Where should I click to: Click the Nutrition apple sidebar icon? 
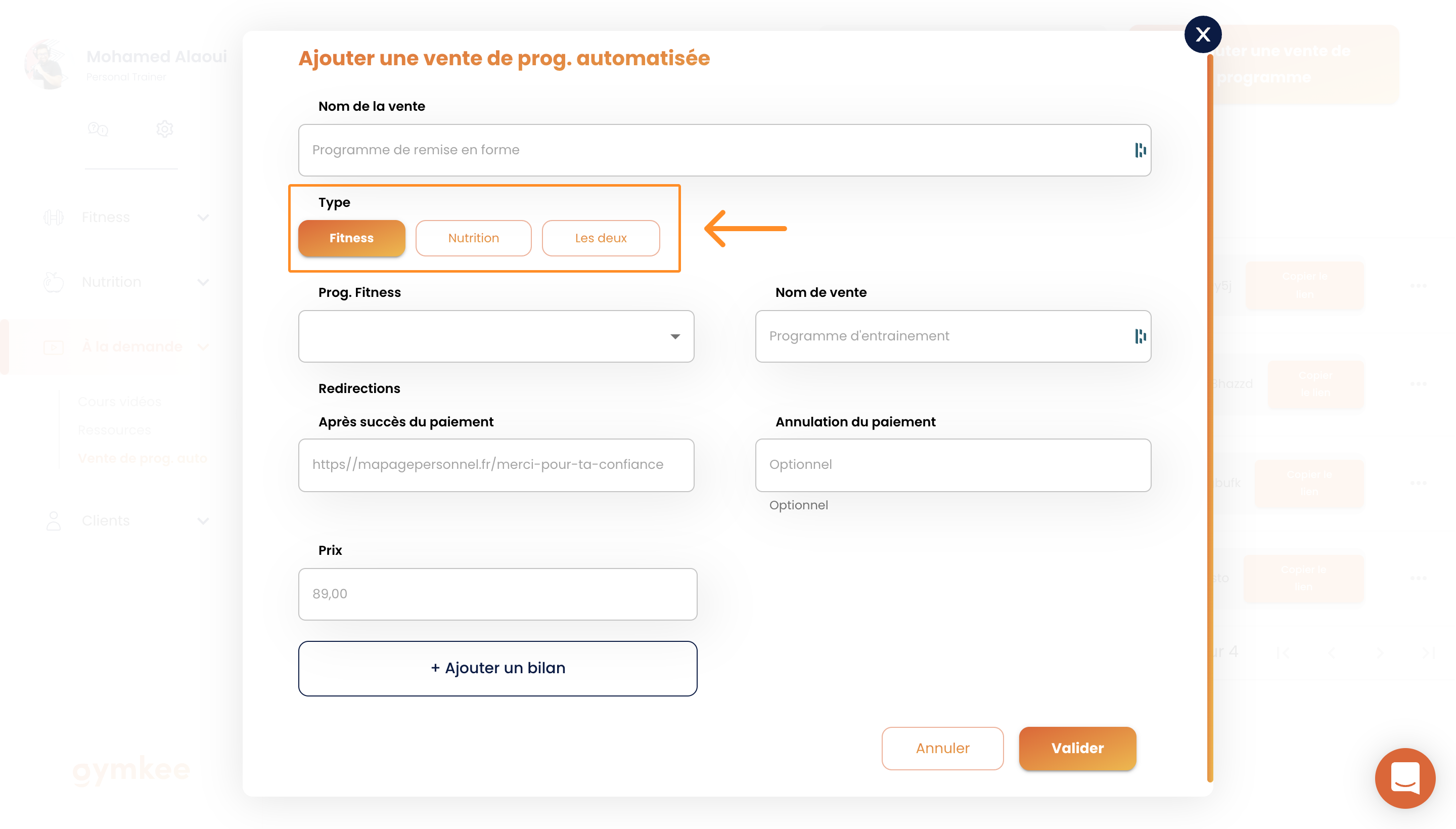[x=54, y=282]
